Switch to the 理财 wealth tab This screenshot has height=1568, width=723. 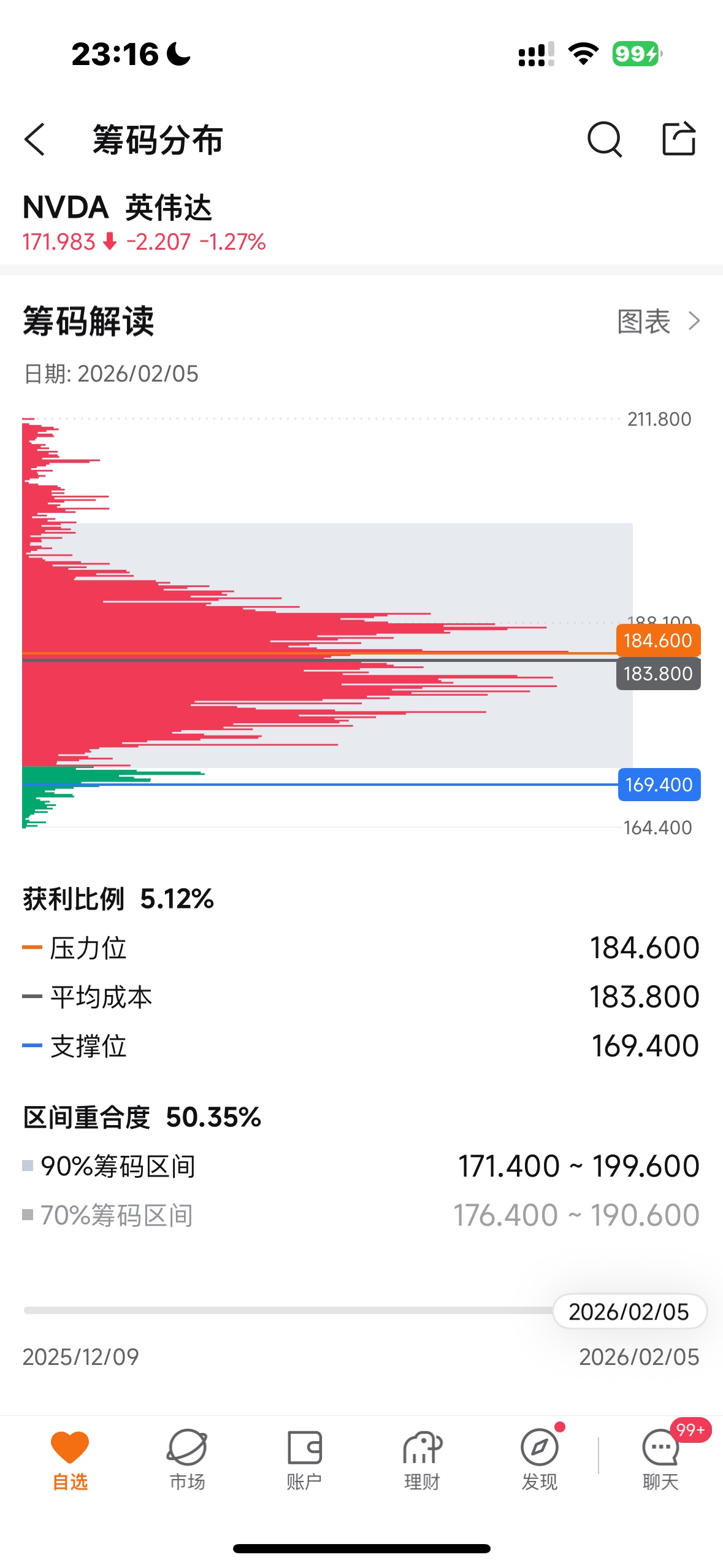pyautogui.click(x=422, y=1459)
